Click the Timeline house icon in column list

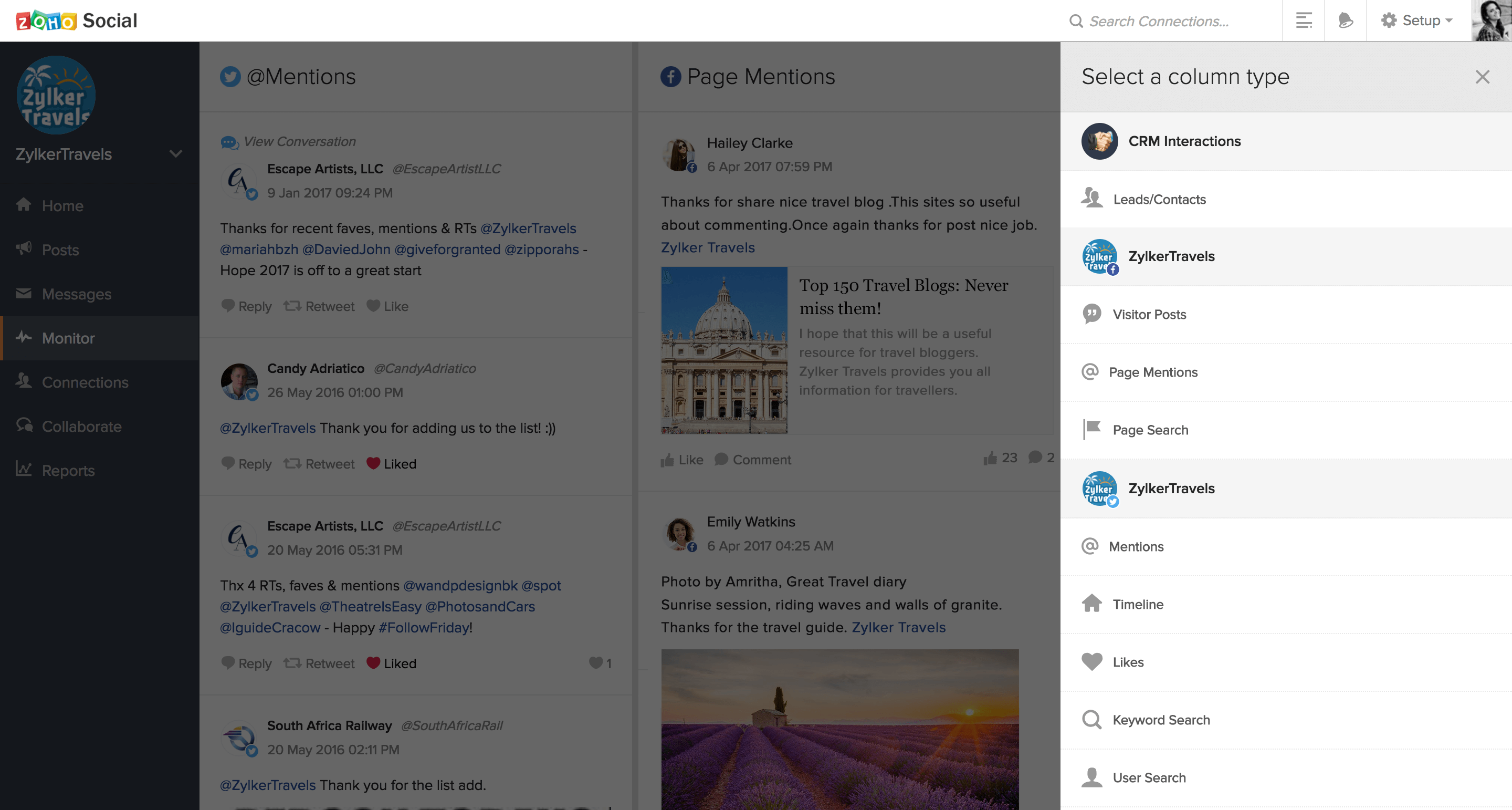point(1092,604)
